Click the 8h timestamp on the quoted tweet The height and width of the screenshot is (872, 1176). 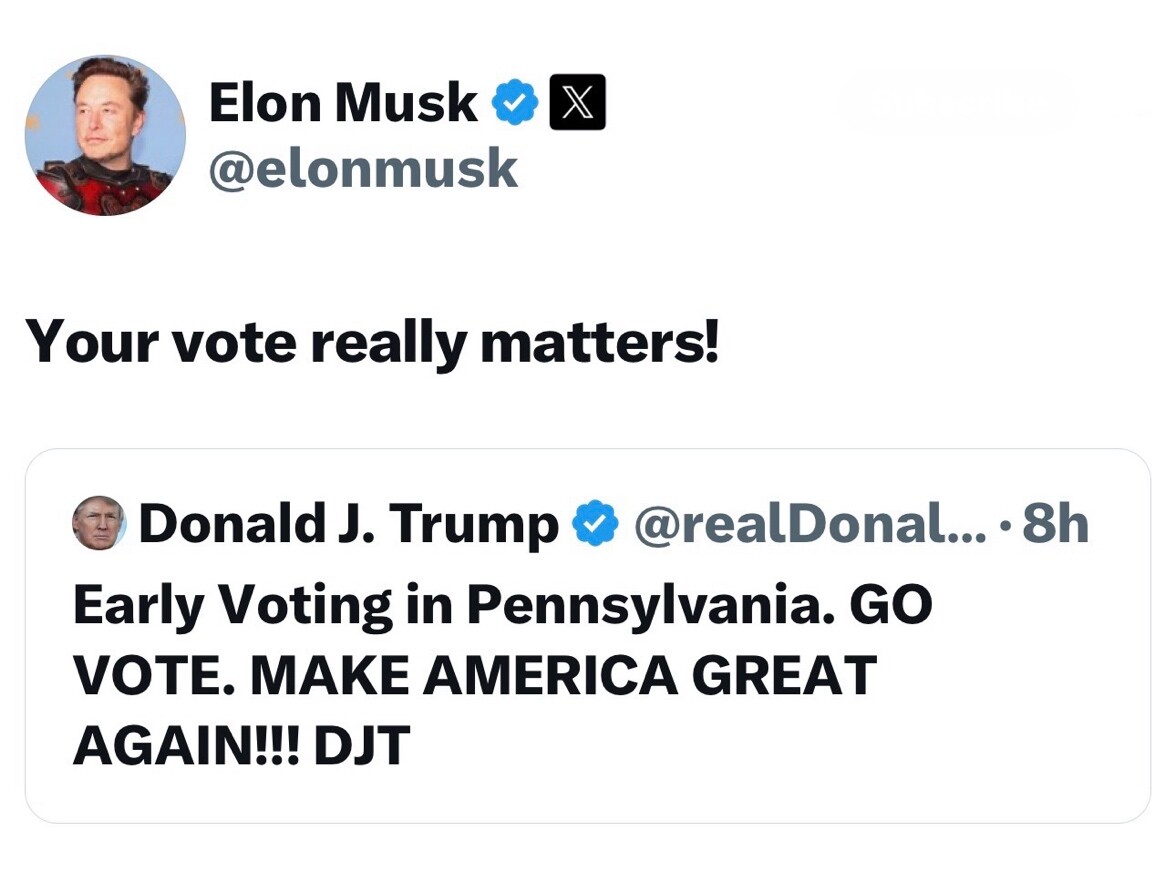(x=1055, y=523)
